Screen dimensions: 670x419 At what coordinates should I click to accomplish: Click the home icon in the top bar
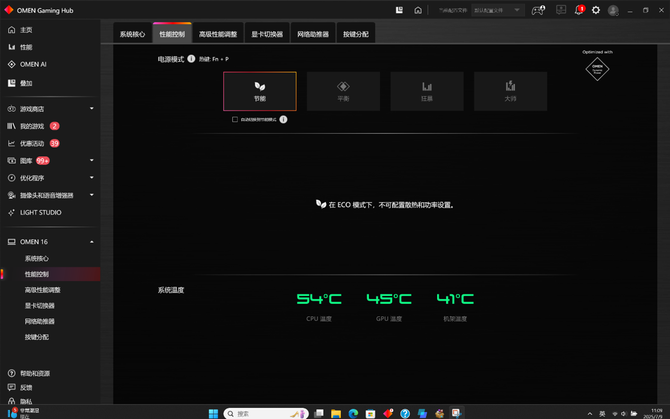click(x=418, y=10)
